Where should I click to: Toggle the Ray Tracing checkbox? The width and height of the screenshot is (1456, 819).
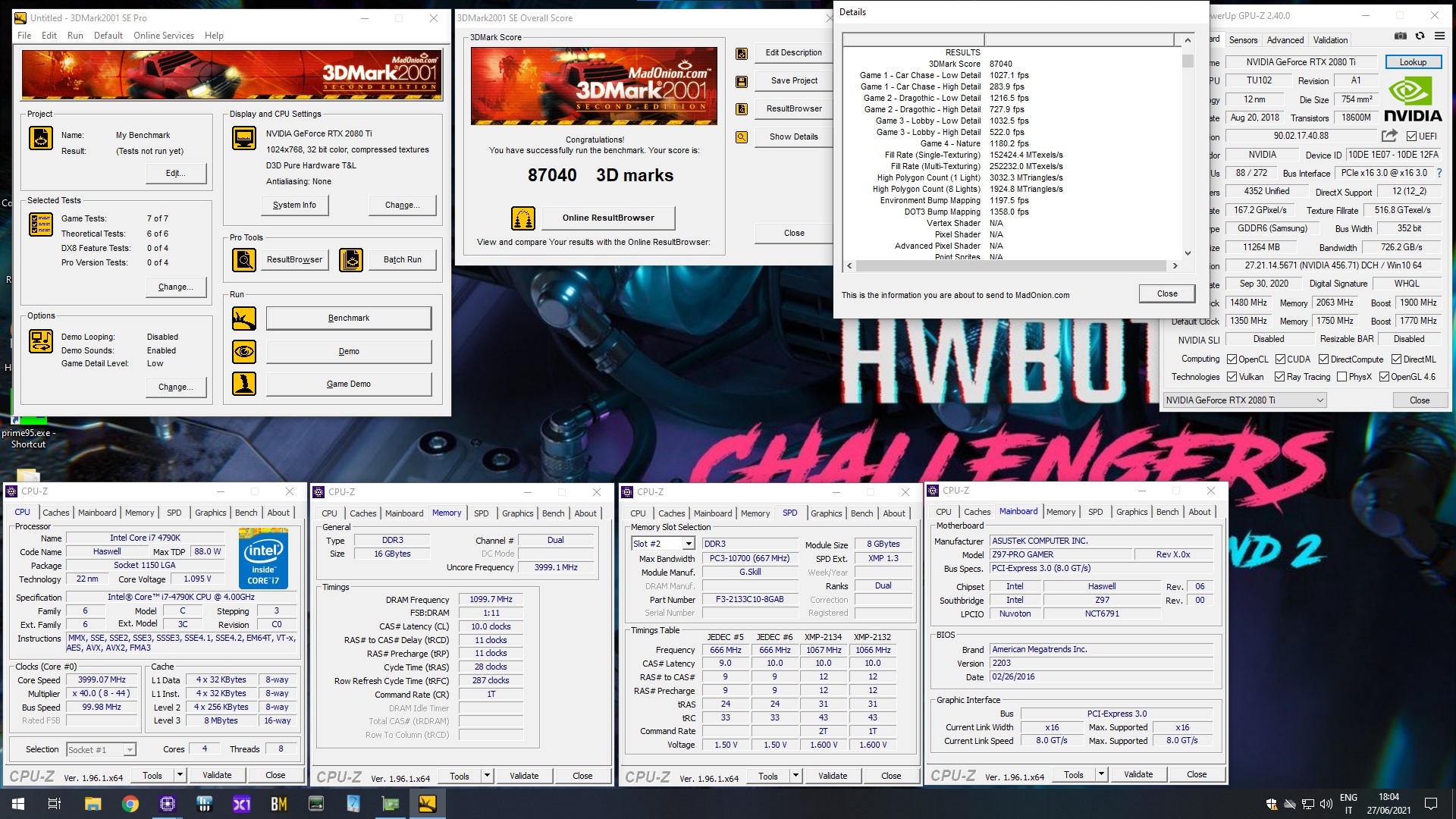point(1279,377)
